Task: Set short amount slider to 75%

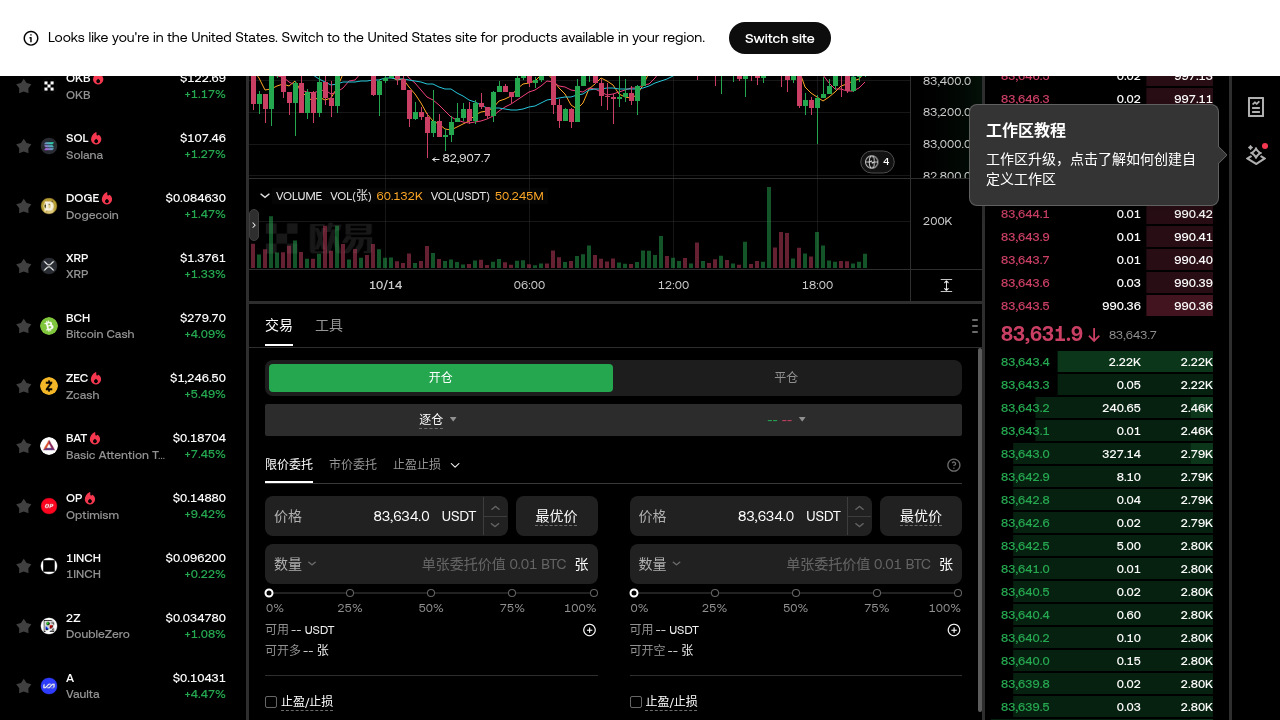Action: click(877, 593)
